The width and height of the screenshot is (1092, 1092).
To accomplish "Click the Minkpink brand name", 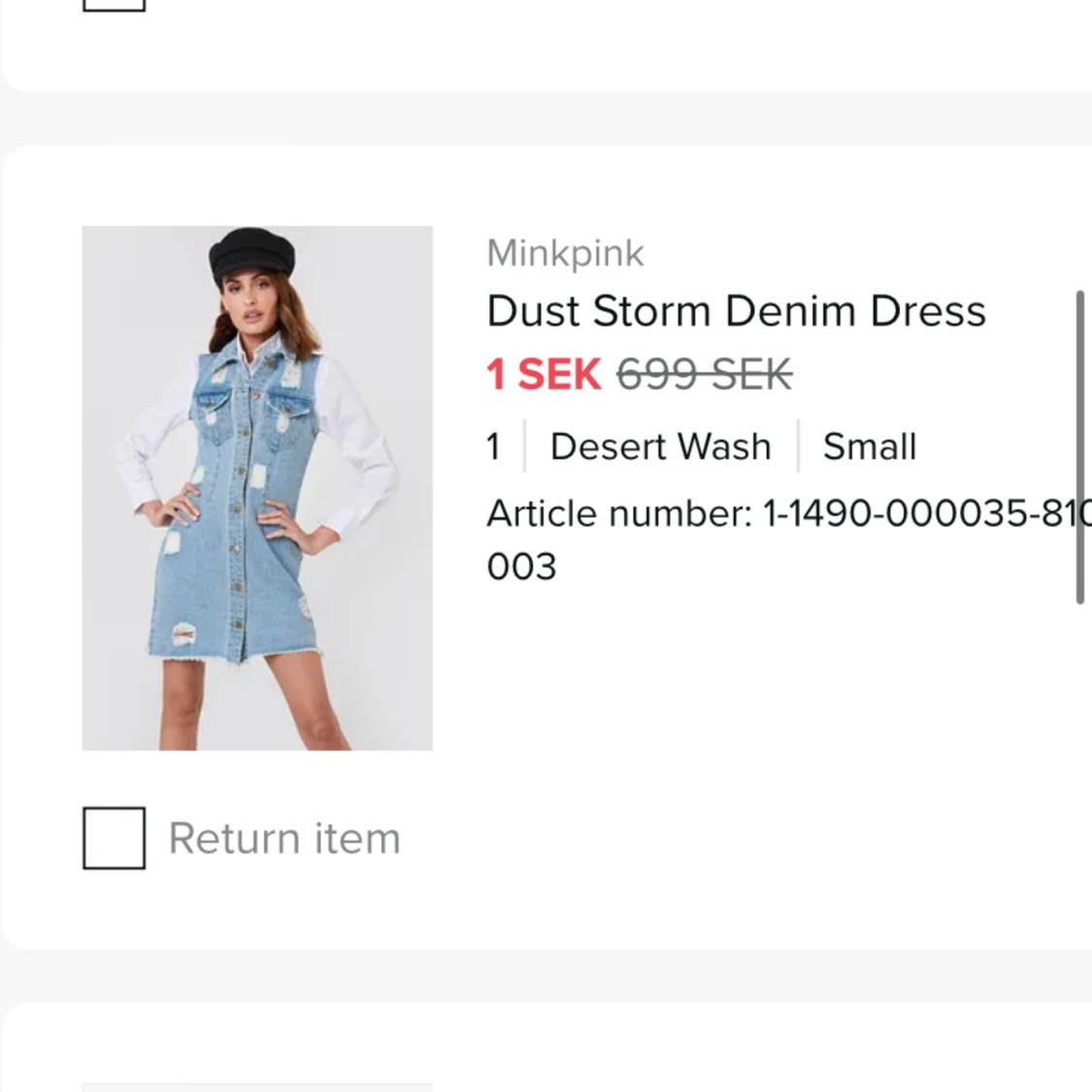I will pyautogui.click(x=565, y=253).
